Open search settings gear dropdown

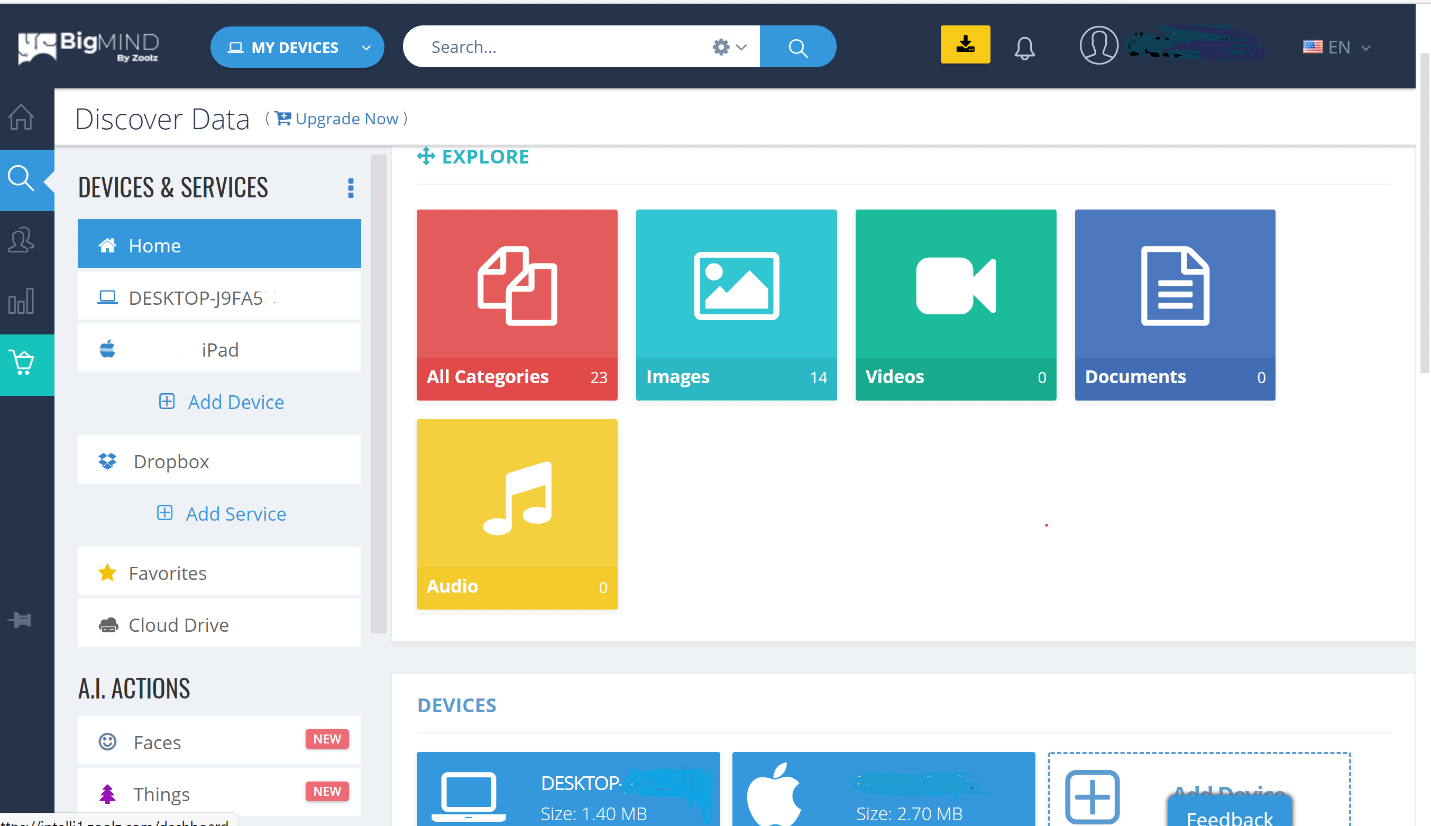(x=729, y=47)
